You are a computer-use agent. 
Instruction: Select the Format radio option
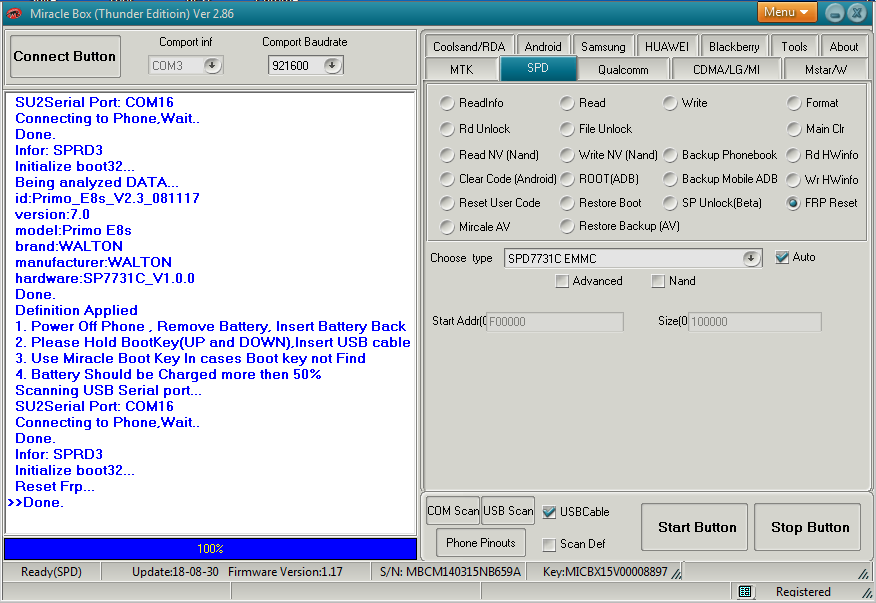[813, 103]
